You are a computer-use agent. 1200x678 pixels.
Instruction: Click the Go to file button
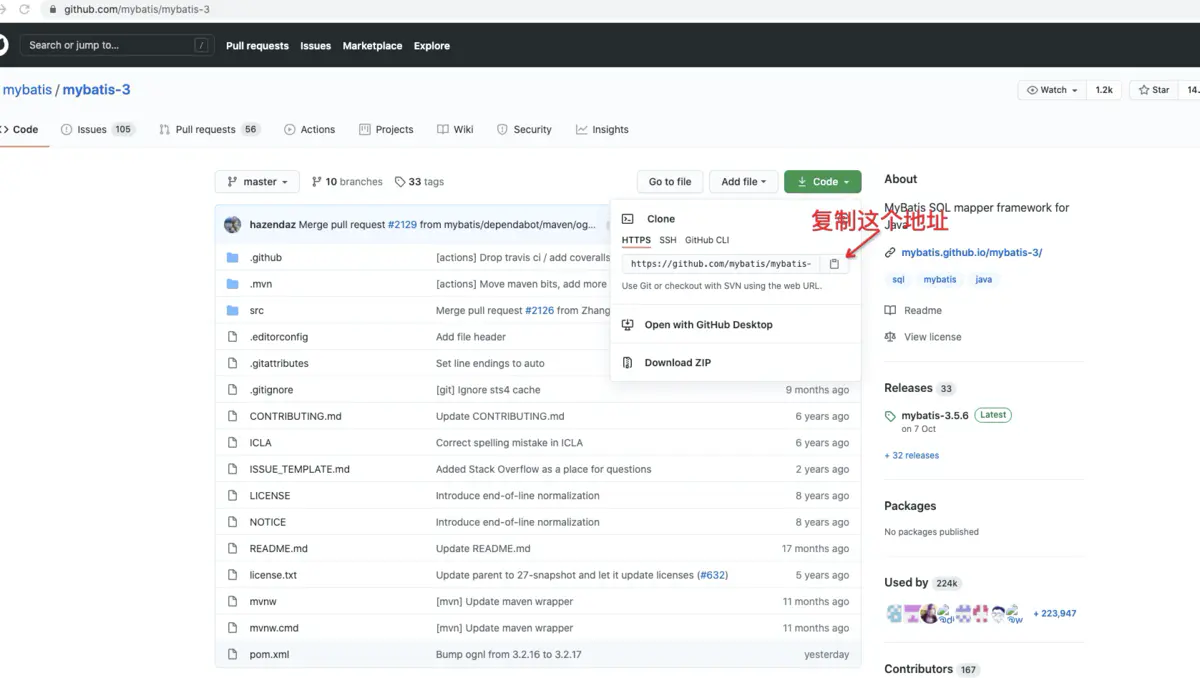point(670,182)
